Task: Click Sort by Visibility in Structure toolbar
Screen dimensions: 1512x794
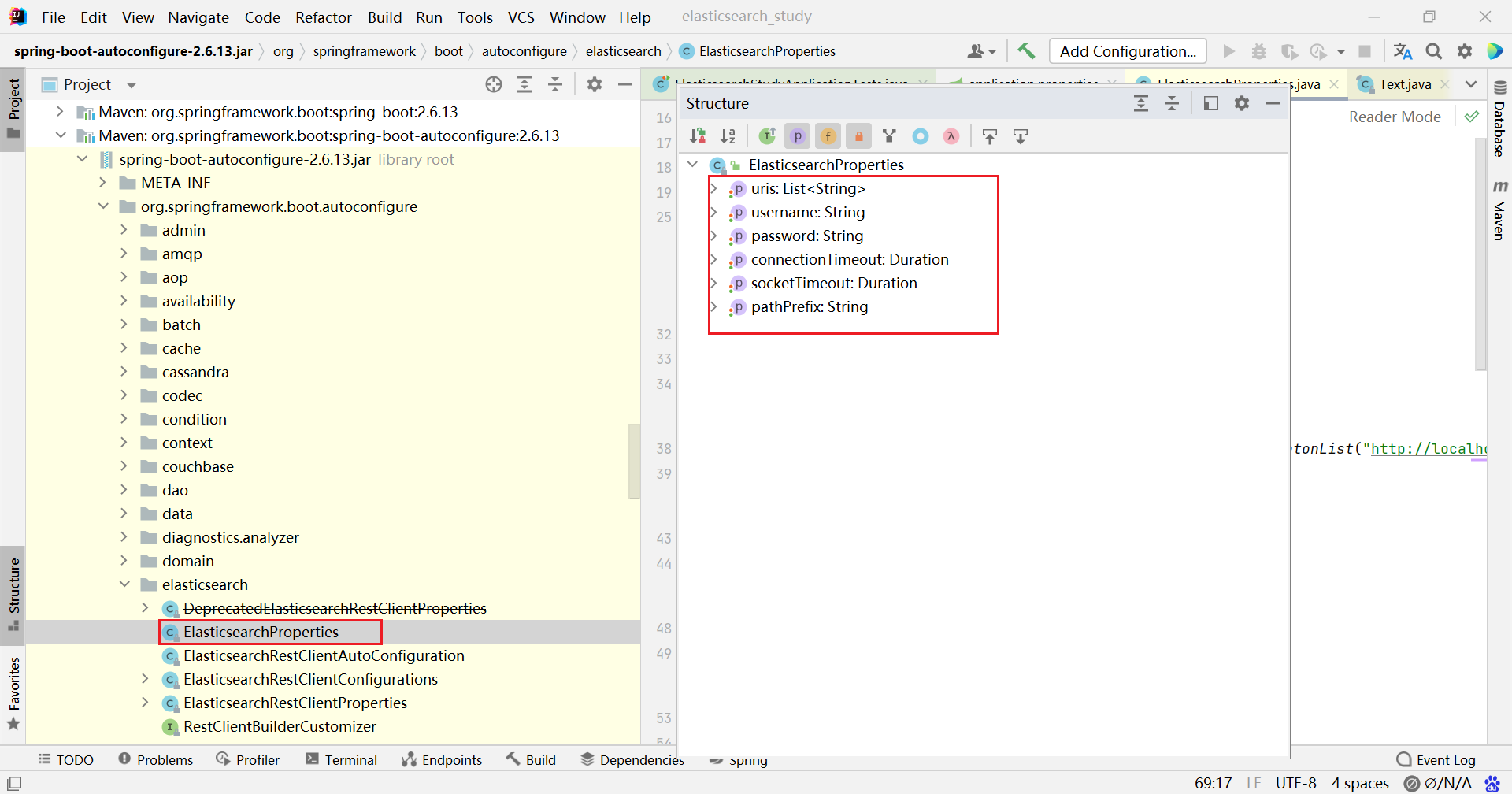Action: coord(697,136)
